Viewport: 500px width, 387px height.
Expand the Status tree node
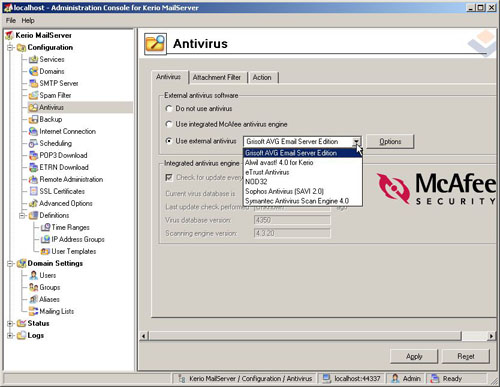(x=10, y=324)
